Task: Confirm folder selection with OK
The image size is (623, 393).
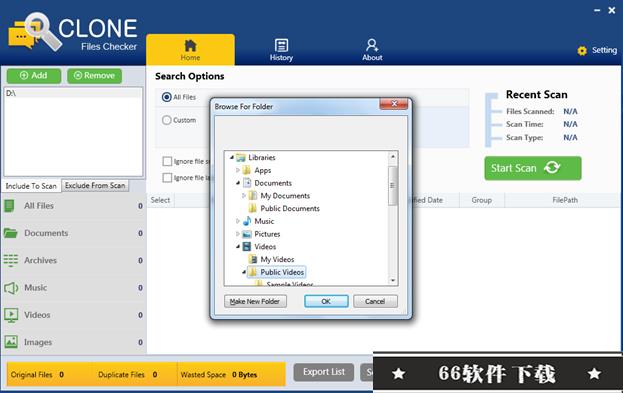Action: pos(326,301)
